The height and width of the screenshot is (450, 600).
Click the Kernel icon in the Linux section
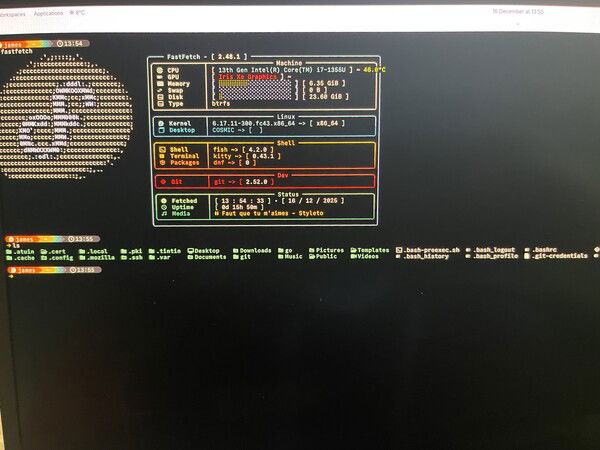pos(160,122)
